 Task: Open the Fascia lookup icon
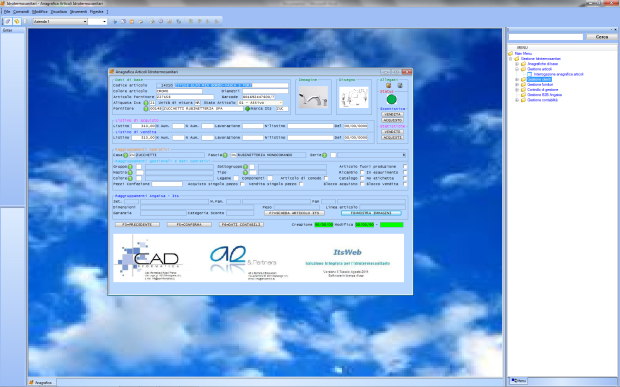point(225,155)
